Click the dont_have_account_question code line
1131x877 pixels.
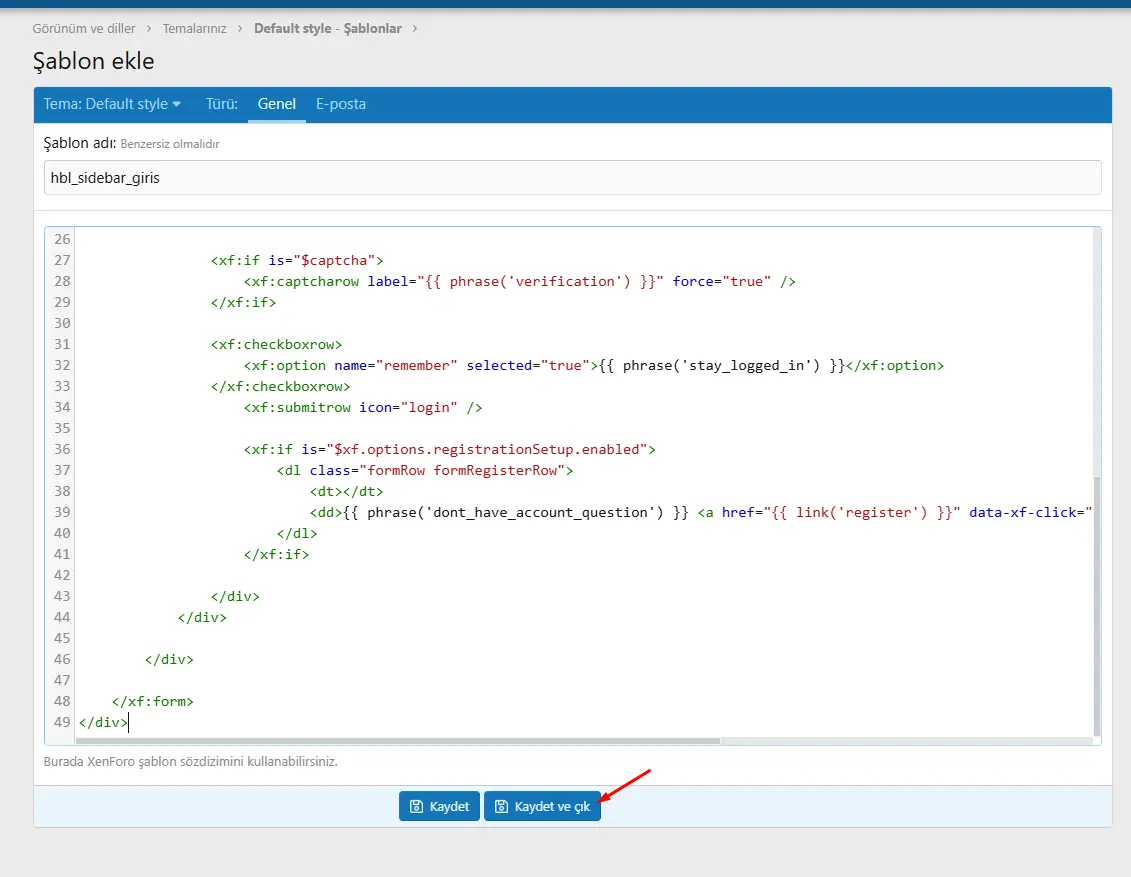click(x=701, y=512)
